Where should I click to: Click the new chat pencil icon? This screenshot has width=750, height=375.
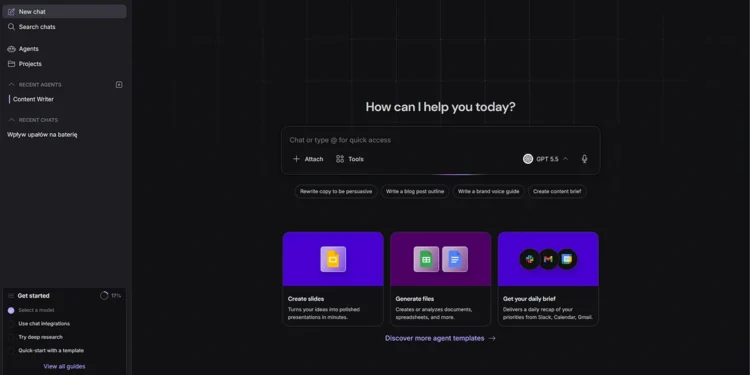click(11, 11)
